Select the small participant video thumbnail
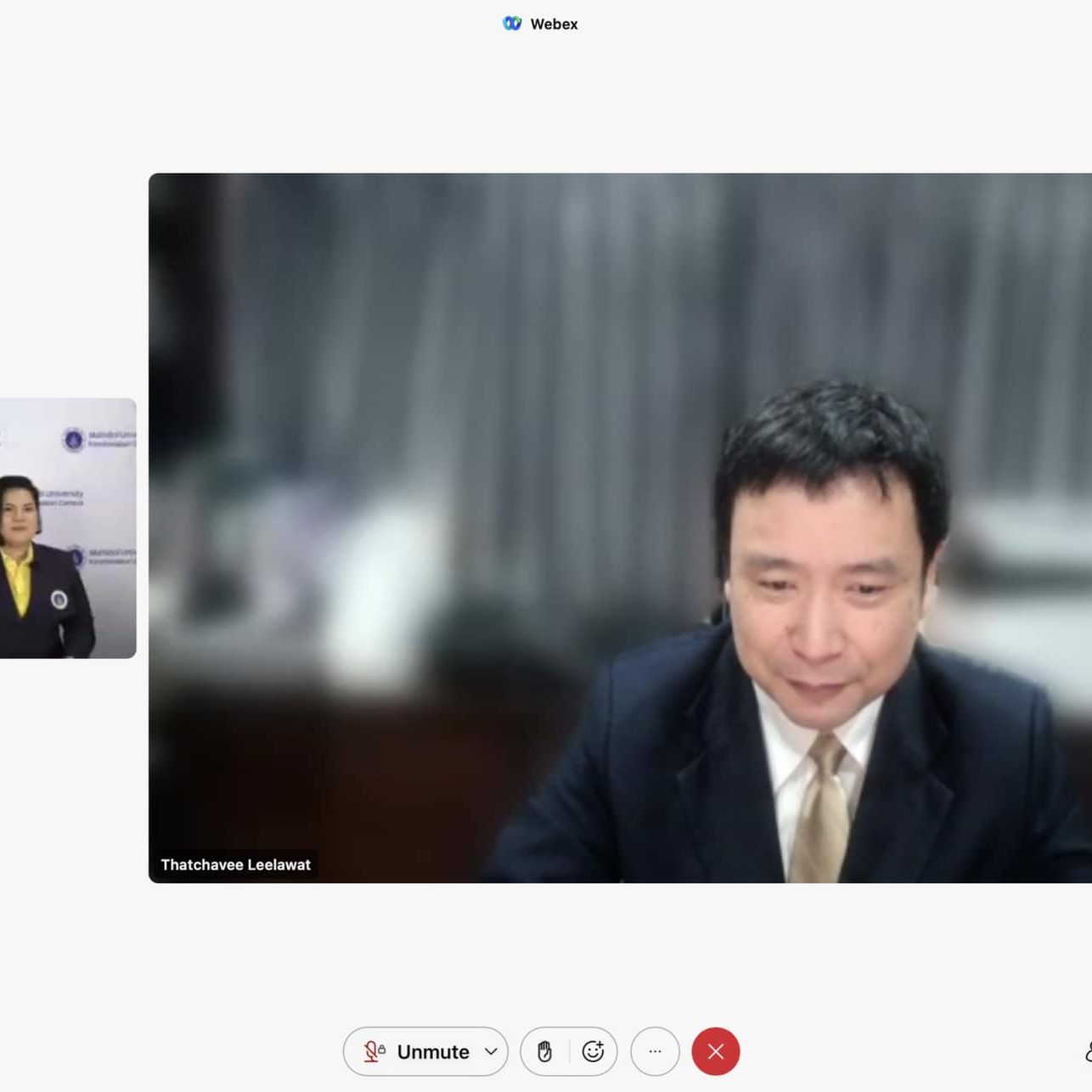 (68, 527)
